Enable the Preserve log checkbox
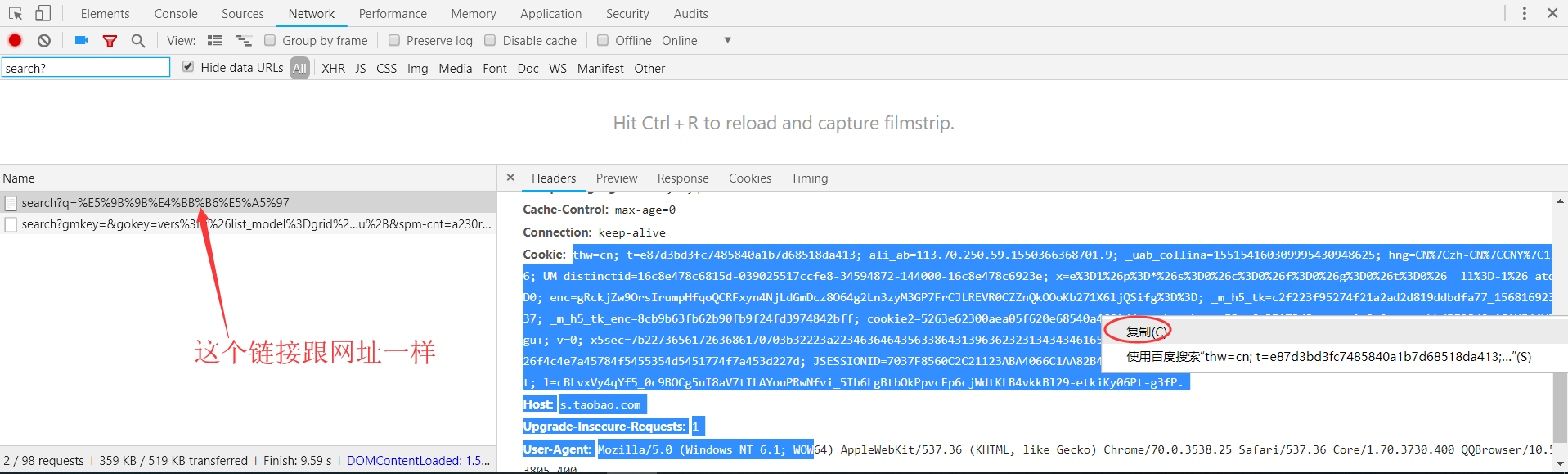The height and width of the screenshot is (474, 1568). pyautogui.click(x=394, y=40)
